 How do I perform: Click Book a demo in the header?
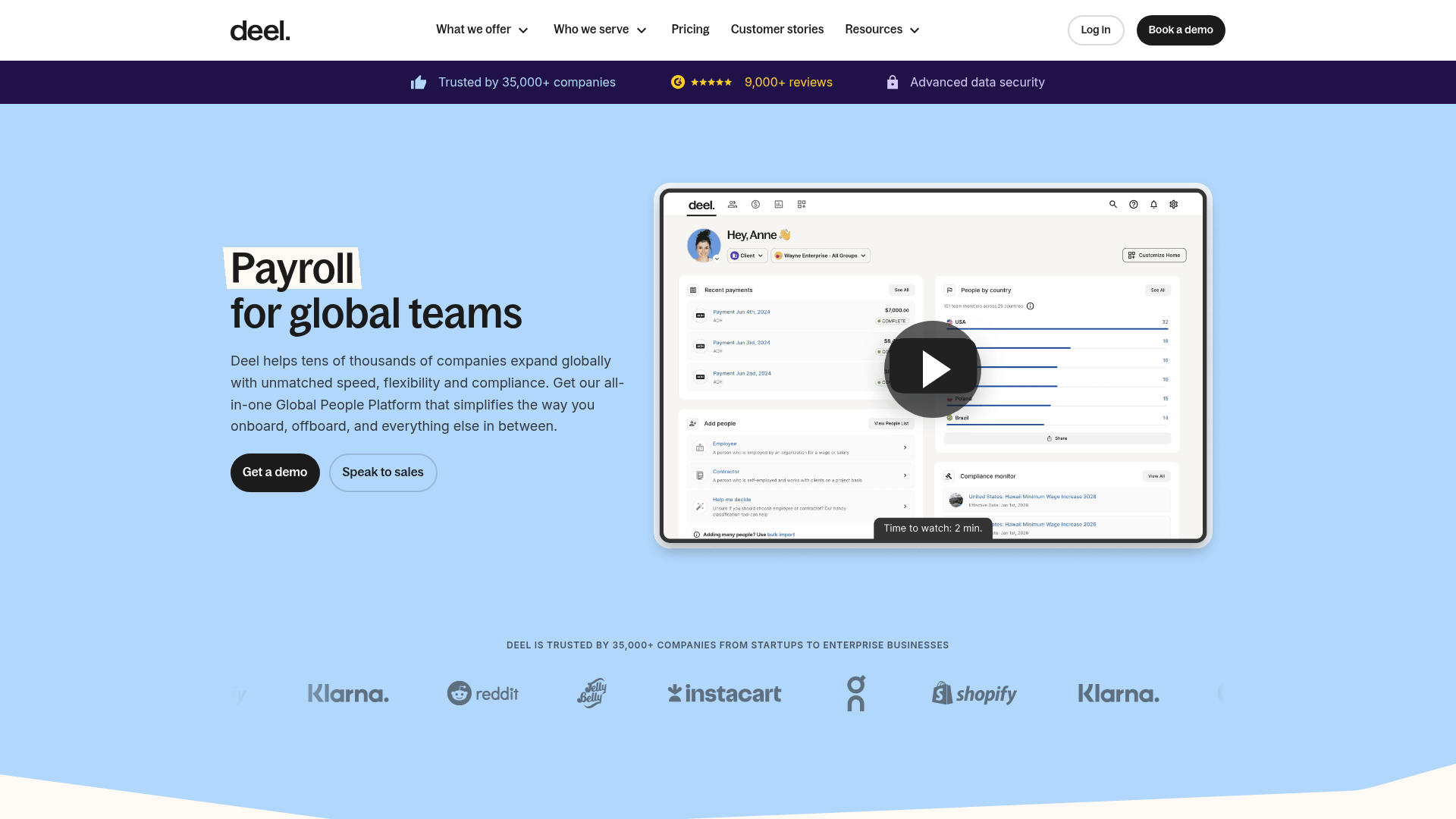[x=1181, y=30]
